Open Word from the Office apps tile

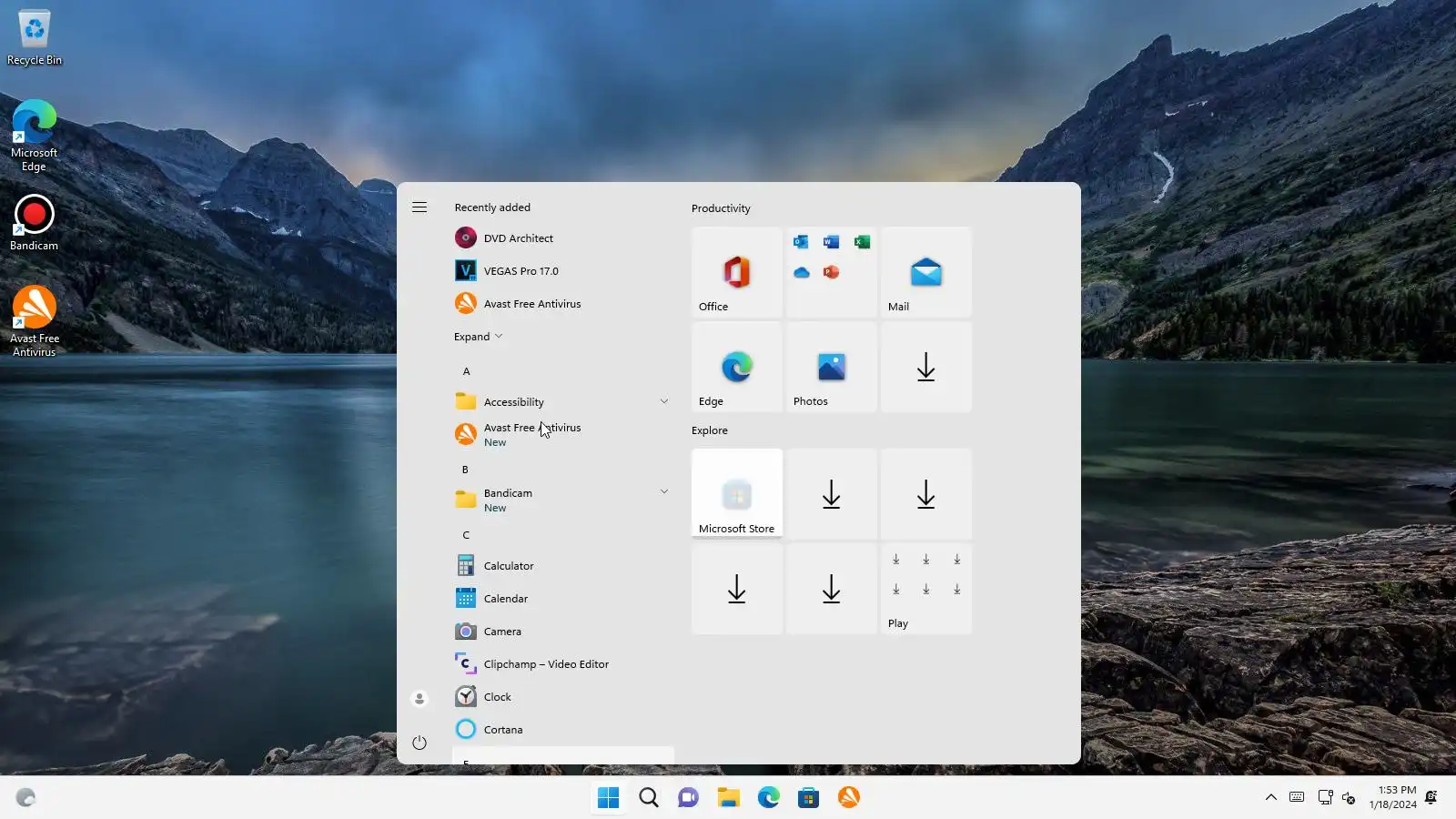click(831, 242)
